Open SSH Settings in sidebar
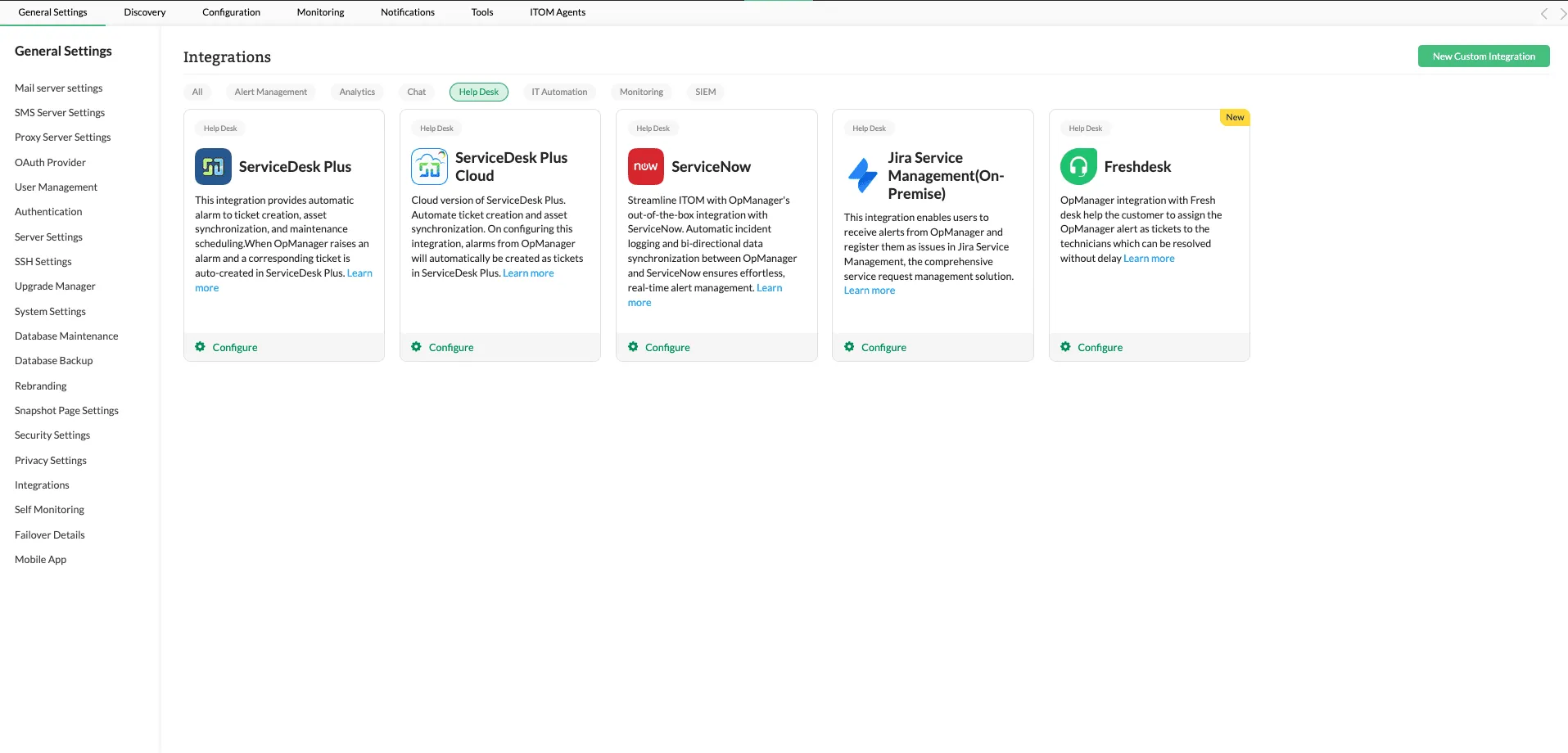The height and width of the screenshot is (753, 1568). coord(43,261)
